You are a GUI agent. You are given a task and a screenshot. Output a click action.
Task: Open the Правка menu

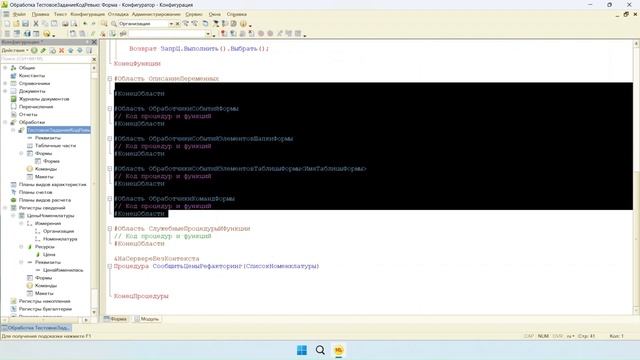[x=40, y=14]
